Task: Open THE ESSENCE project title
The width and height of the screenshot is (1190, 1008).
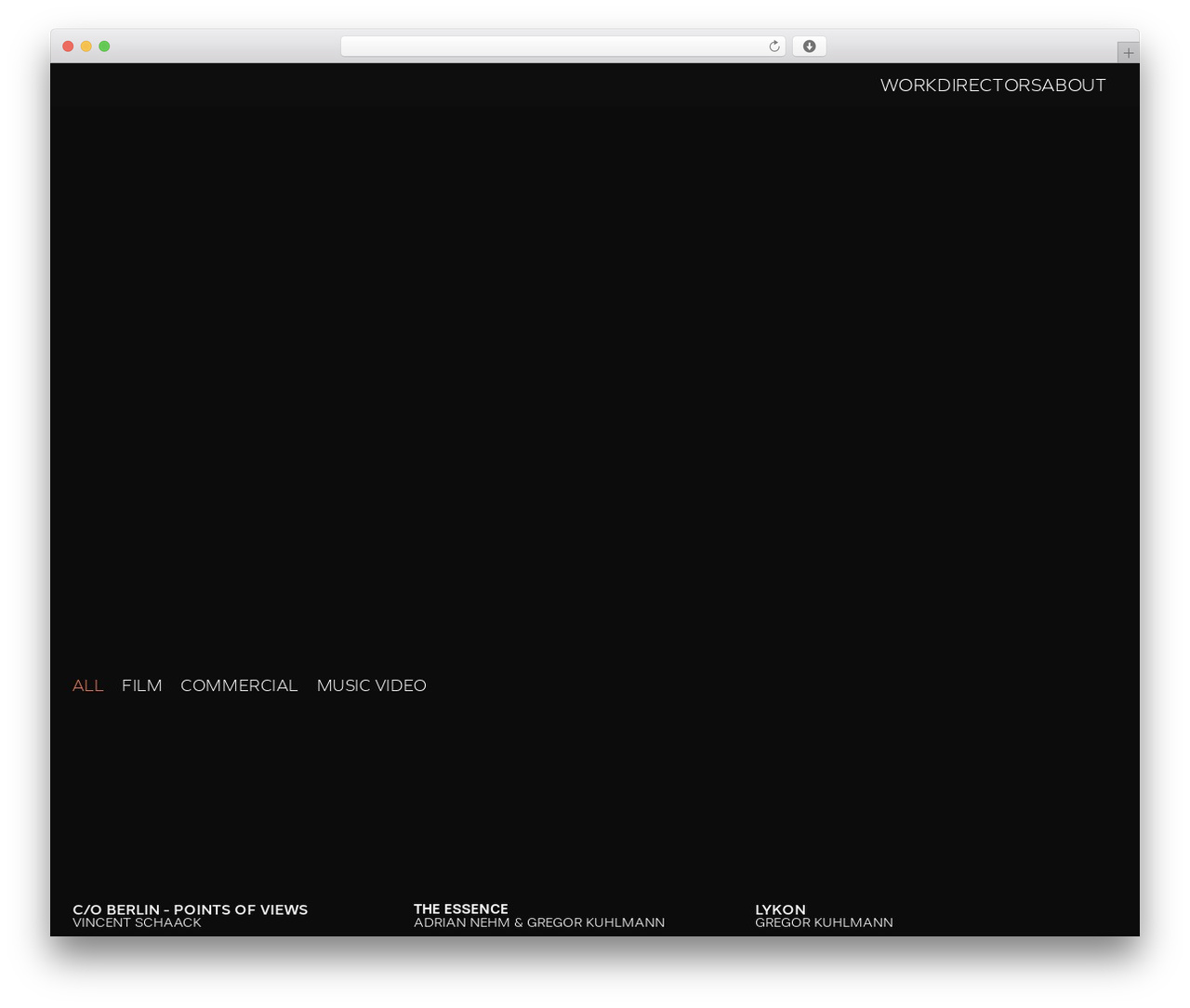Action: click(x=460, y=909)
